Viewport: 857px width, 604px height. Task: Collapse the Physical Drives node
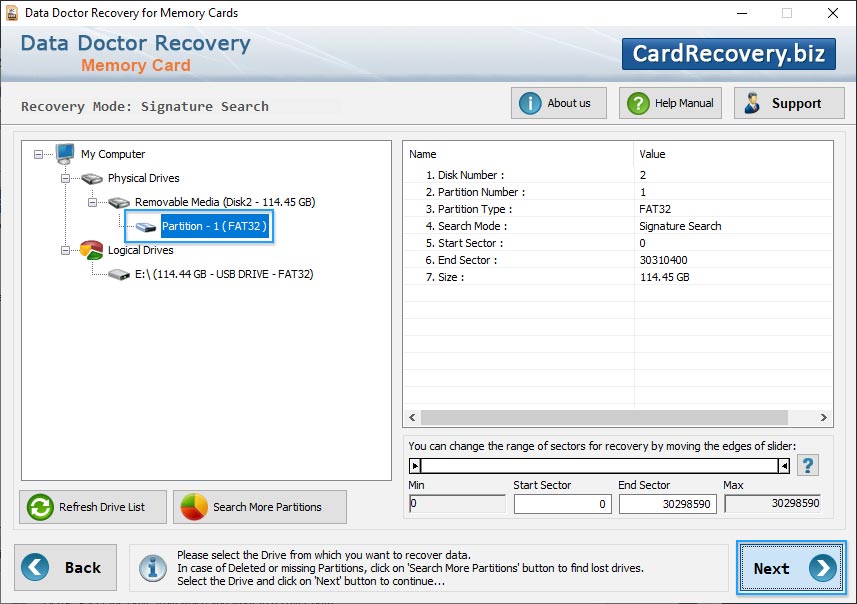[x=66, y=179]
